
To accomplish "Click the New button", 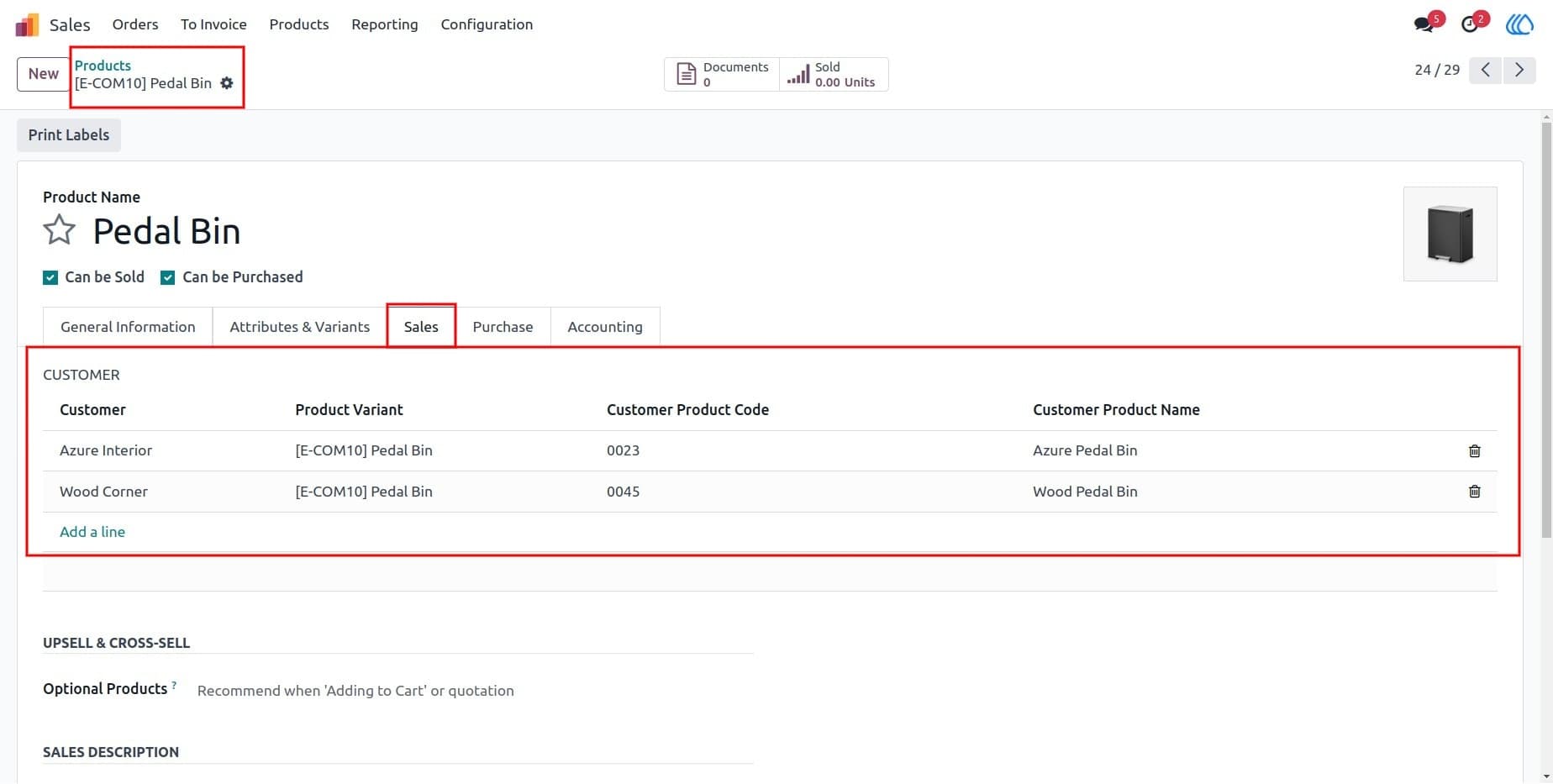I will pyautogui.click(x=43, y=74).
